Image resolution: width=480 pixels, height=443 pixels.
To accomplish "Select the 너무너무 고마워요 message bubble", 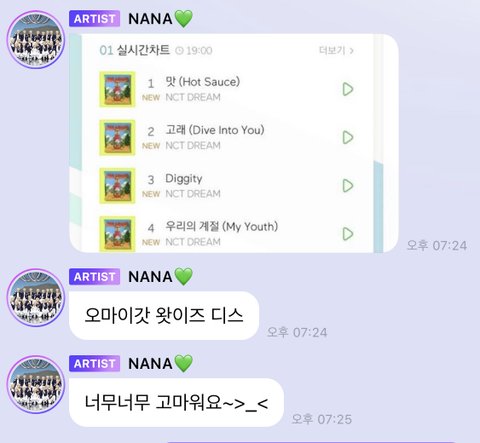I will point(176,402).
